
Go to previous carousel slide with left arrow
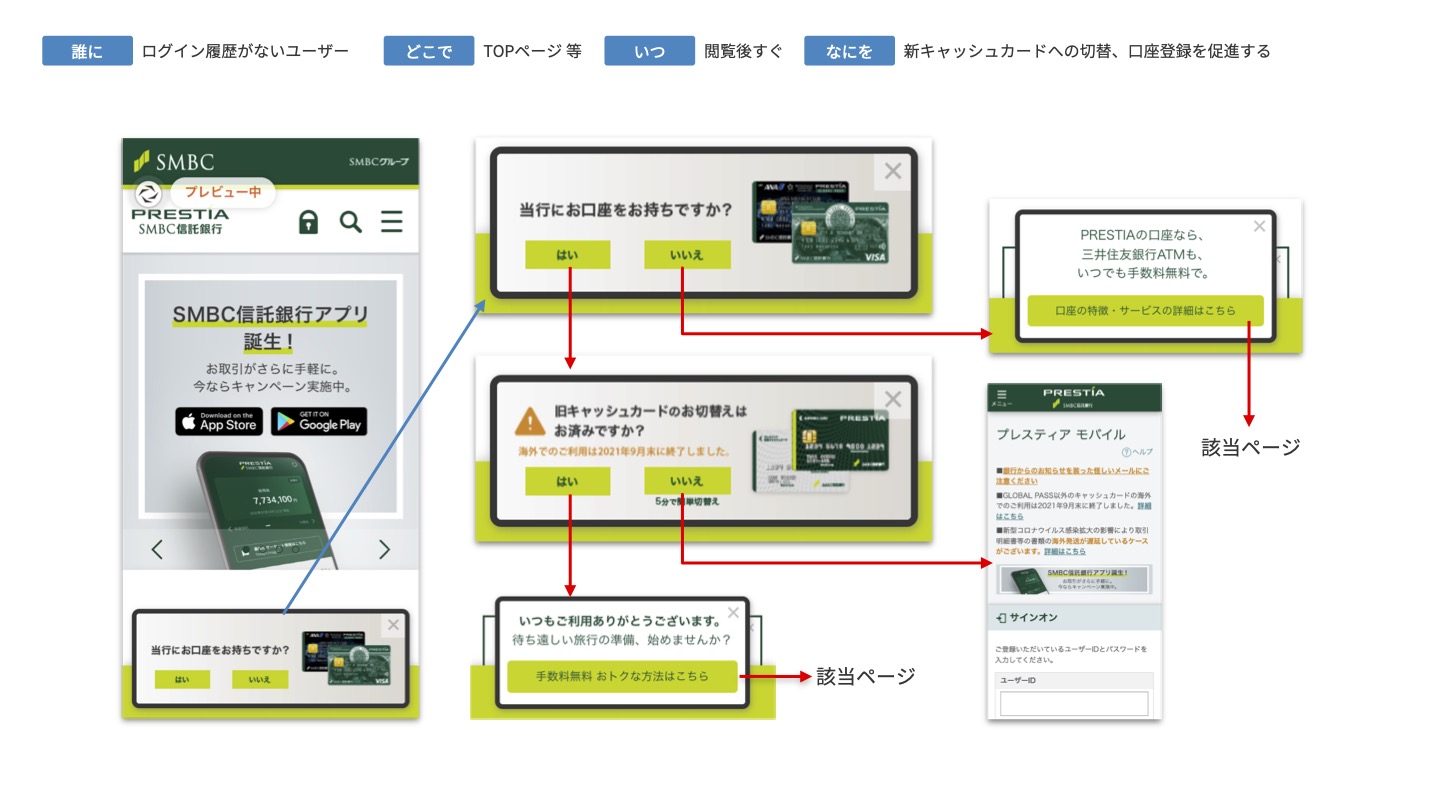point(157,549)
